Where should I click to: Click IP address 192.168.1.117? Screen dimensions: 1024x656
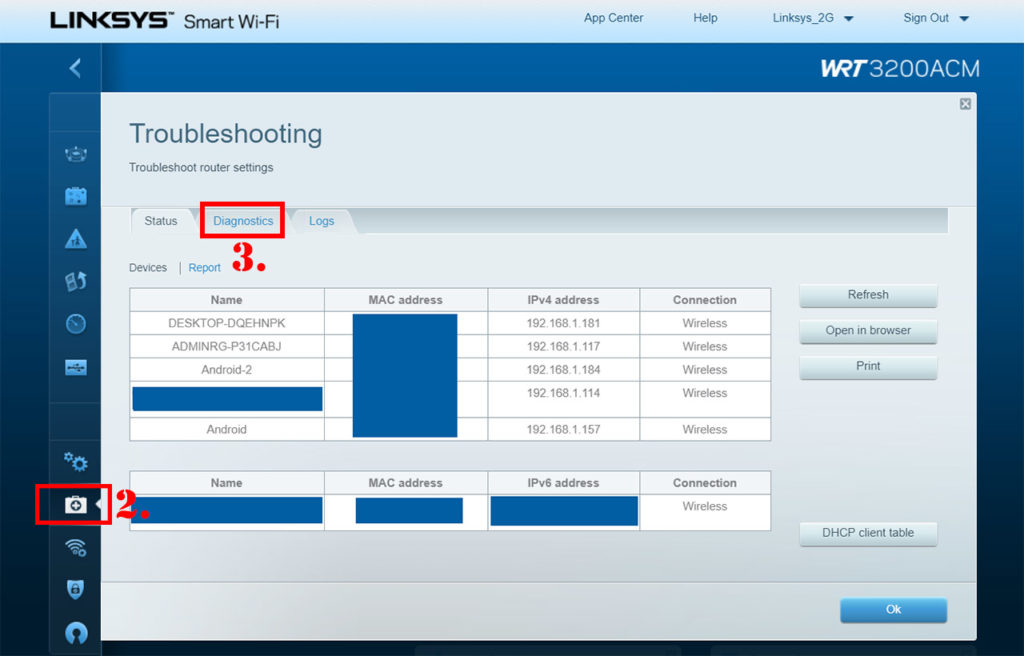(x=563, y=346)
